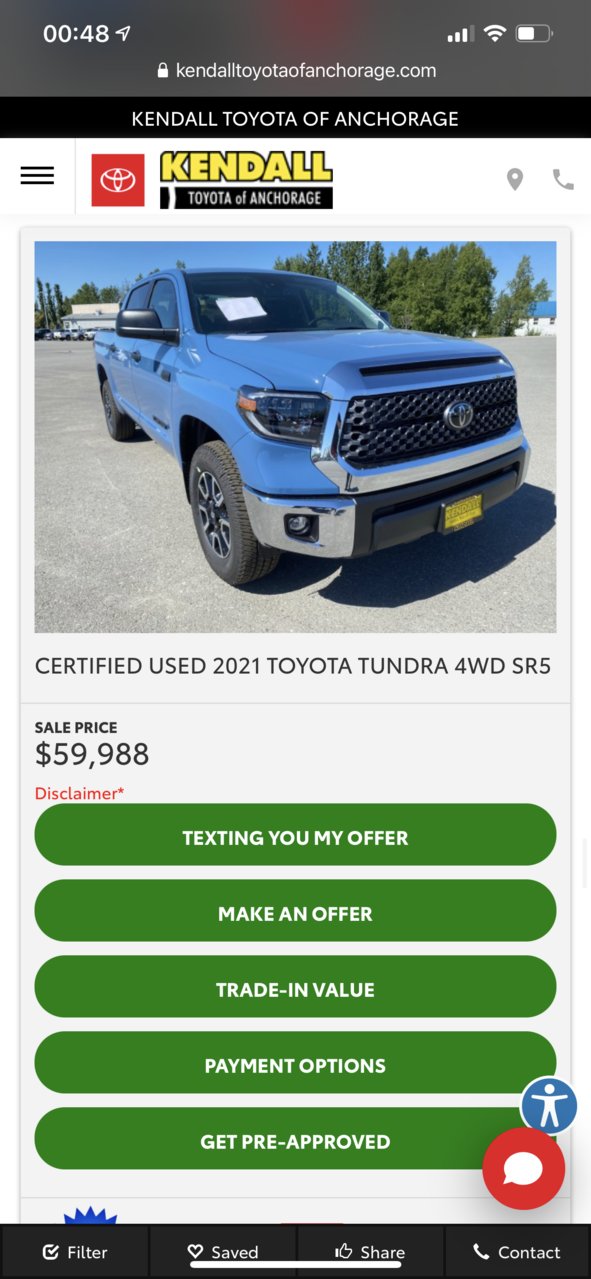Image resolution: width=591 pixels, height=1279 pixels.
Task: Open Certified Used 2021 Toyota Tundra listing title
Action: [x=293, y=666]
